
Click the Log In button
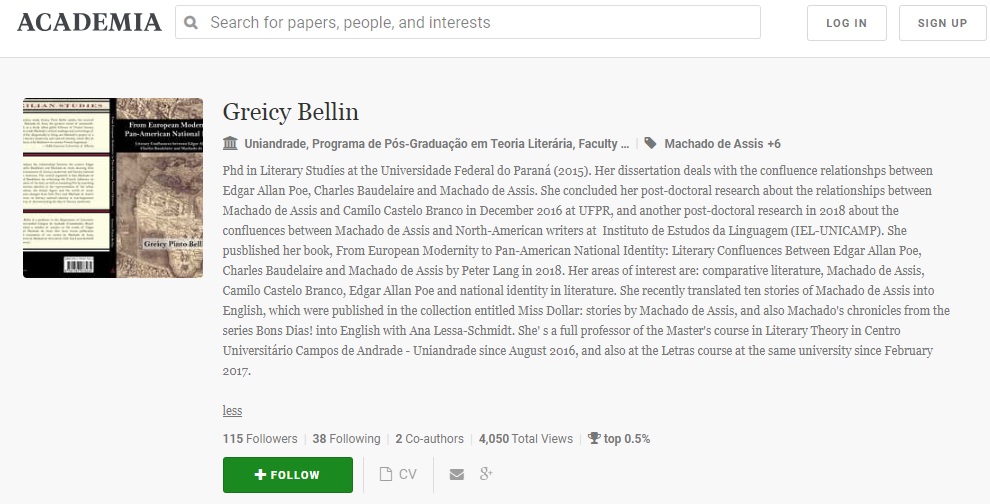pyautogui.click(x=847, y=23)
